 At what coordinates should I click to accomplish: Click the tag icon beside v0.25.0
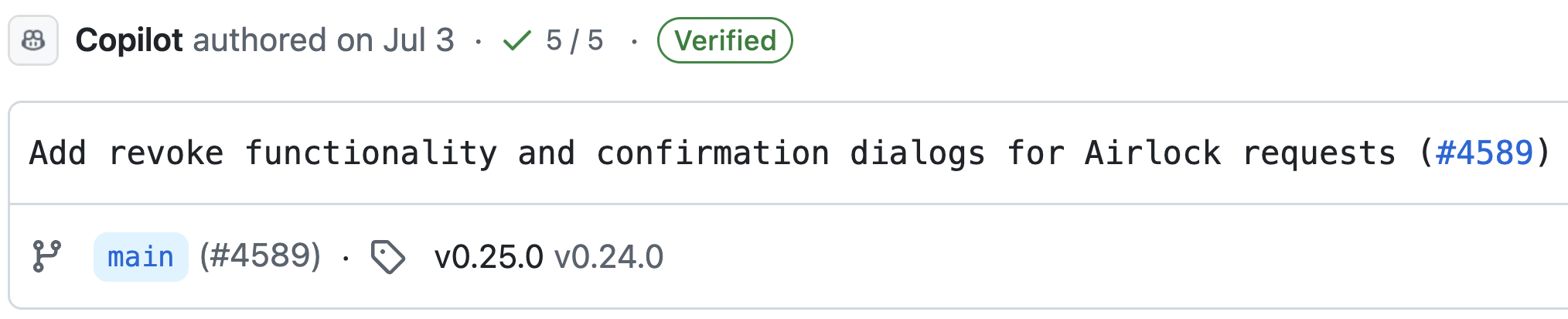pyautogui.click(x=387, y=257)
